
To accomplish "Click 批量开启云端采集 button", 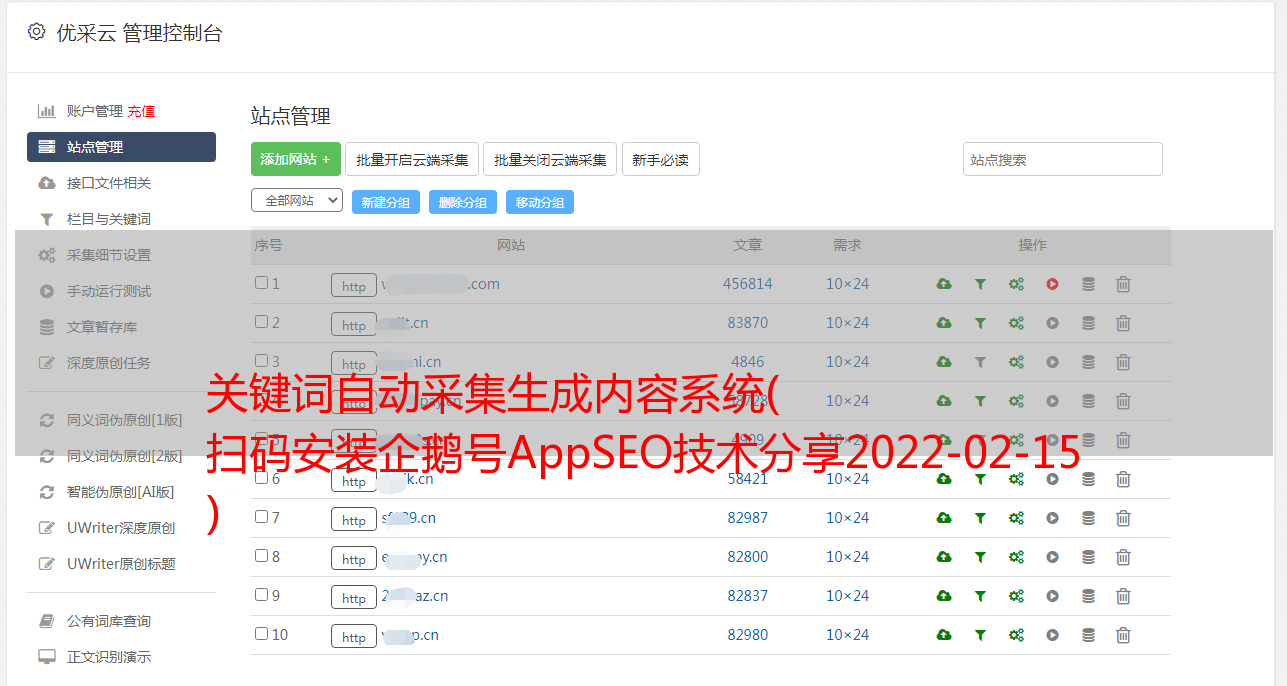I will point(412,159).
